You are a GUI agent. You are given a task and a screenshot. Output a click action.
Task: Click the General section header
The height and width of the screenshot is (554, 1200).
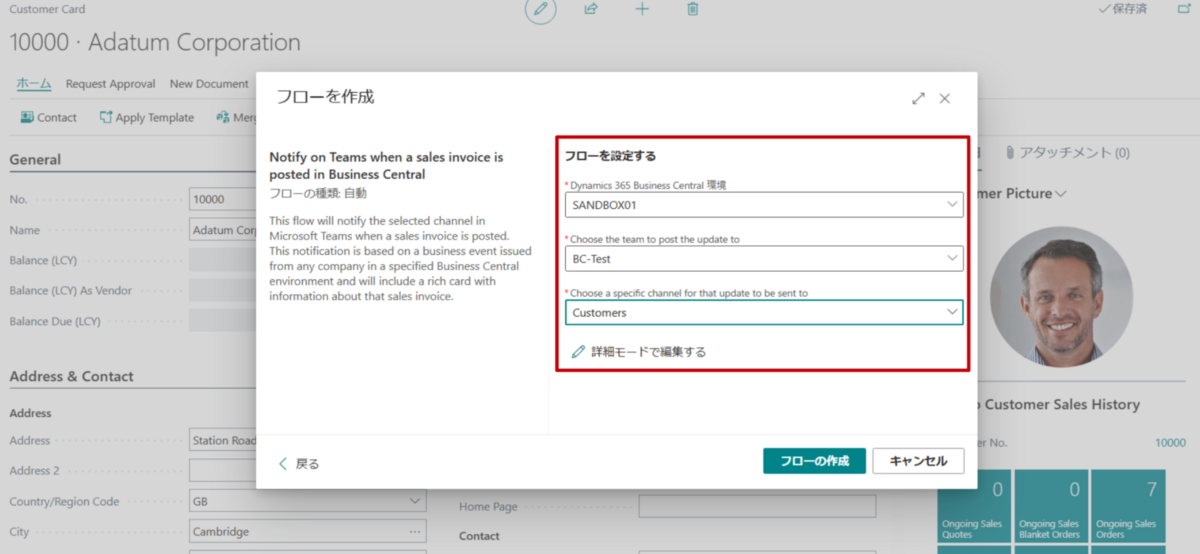coord(35,159)
